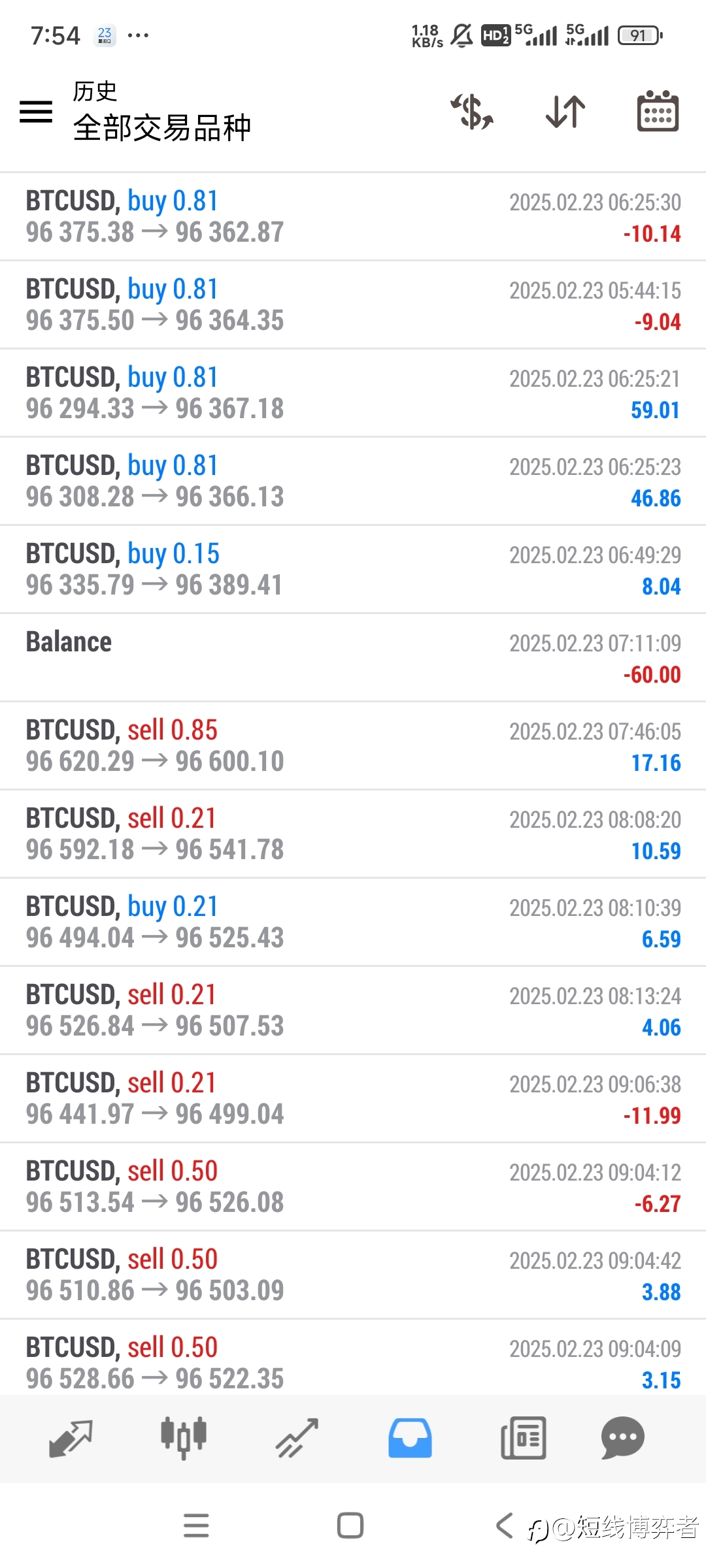The image size is (706, 1568).
Task: Tap the symbol filter dollar icon
Action: click(x=472, y=112)
